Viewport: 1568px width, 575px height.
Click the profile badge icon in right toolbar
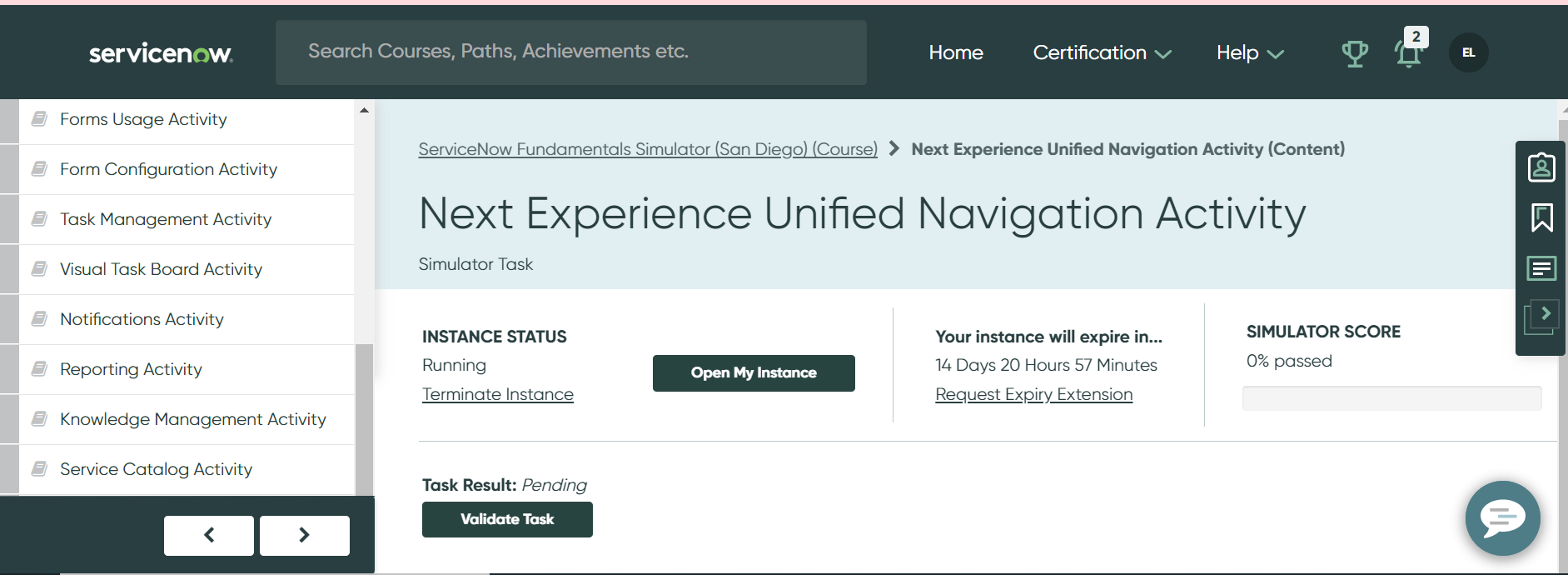pyautogui.click(x=1541, y=167)
